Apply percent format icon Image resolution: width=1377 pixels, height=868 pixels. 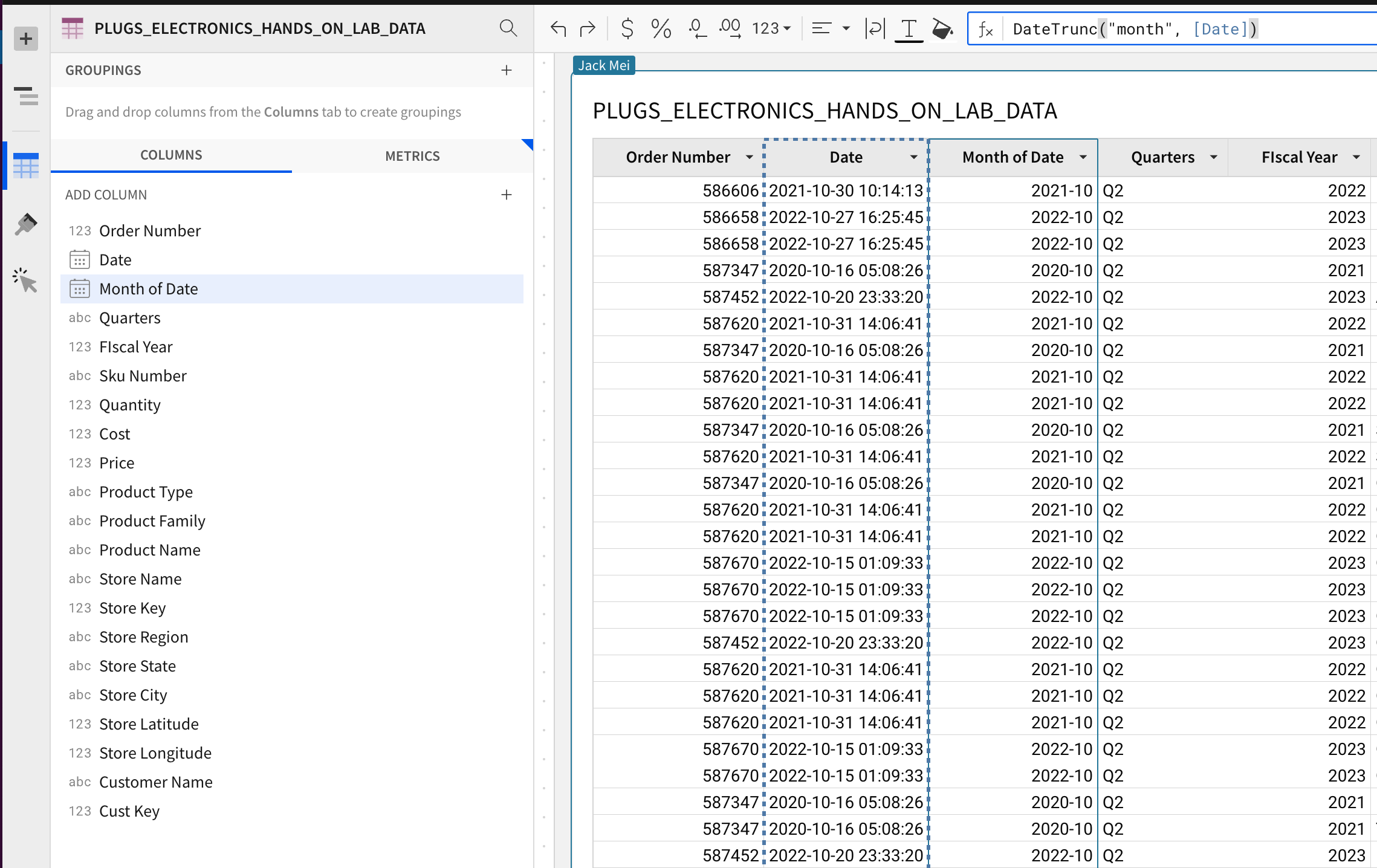coord(661,28)
